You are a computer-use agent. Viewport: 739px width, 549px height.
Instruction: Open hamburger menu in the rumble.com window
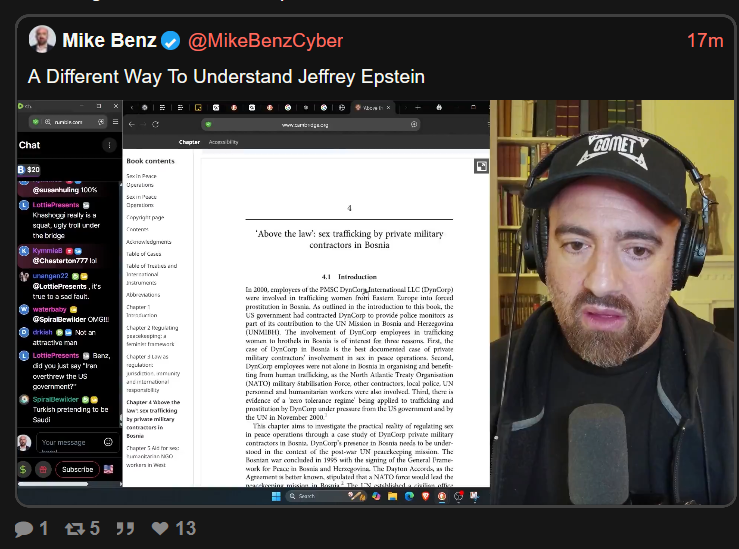point(115,122)
